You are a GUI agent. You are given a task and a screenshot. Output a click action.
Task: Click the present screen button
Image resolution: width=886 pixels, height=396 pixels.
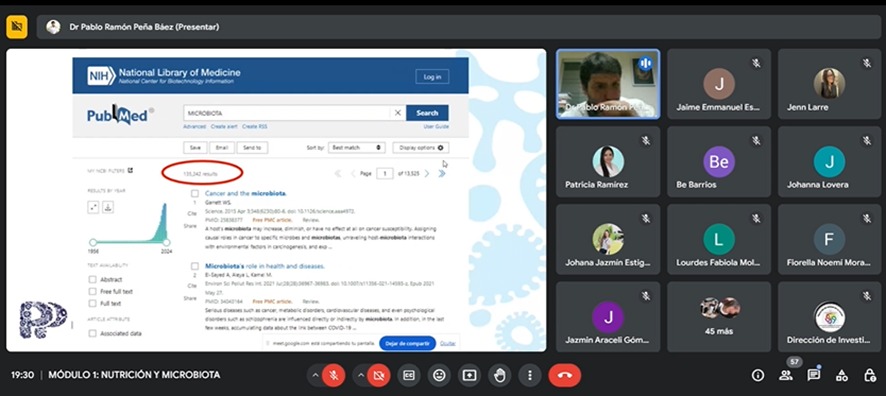click(x=469, y=375)
